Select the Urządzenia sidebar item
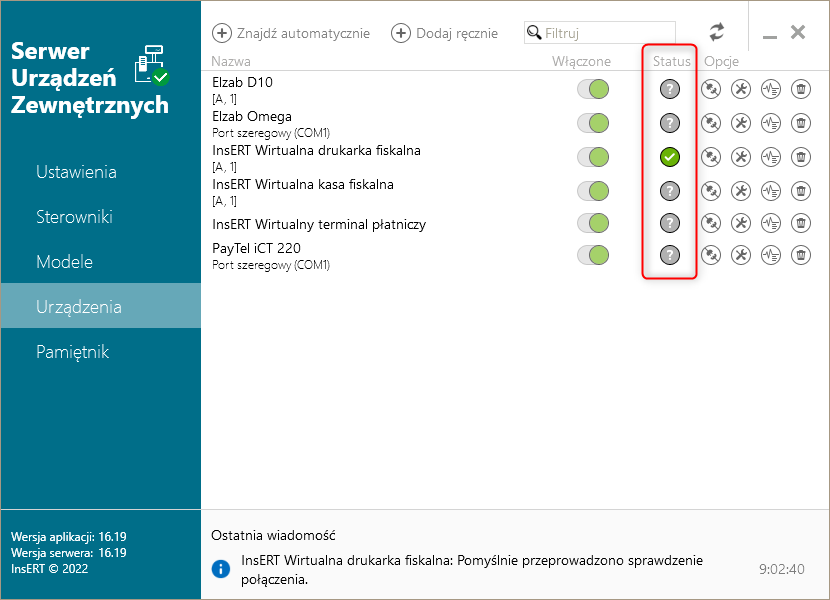 pyautogui.click(x=101, y=306)
